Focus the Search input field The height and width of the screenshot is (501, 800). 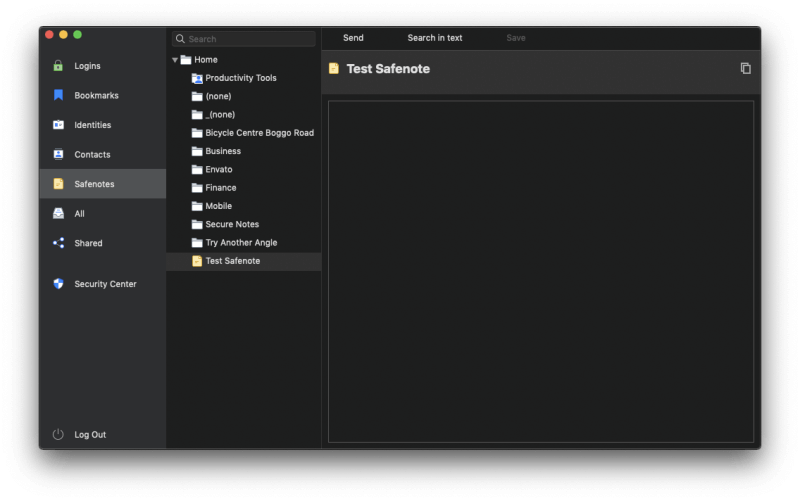click(x=244, y=39)
